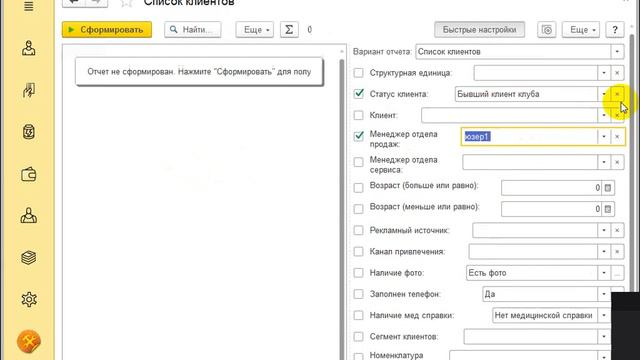Click the Возраст (больше или равно) number field
640x360 pixels.
point(551,188)
